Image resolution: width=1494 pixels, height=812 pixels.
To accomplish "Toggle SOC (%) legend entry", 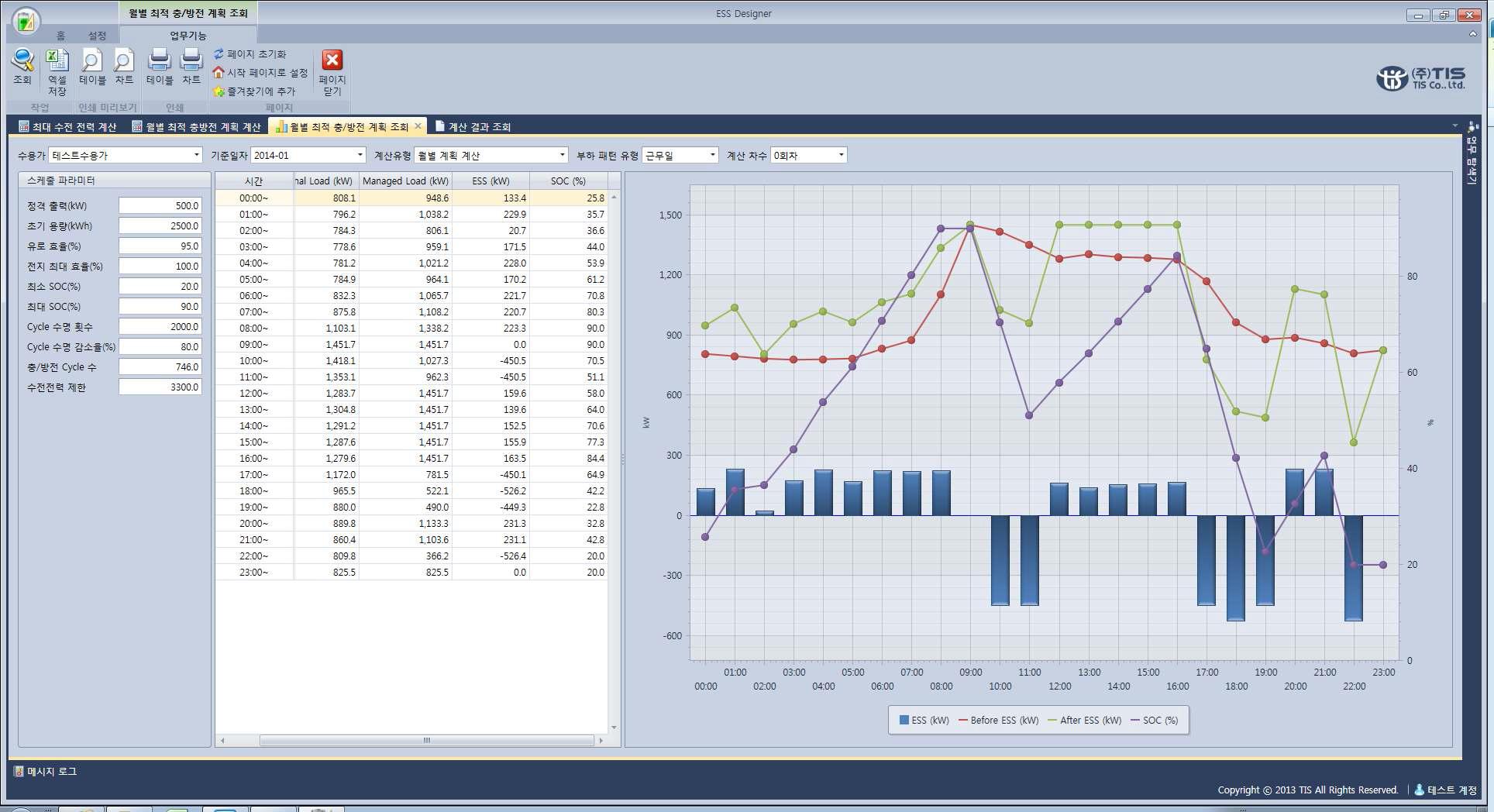I will 1154,720.
